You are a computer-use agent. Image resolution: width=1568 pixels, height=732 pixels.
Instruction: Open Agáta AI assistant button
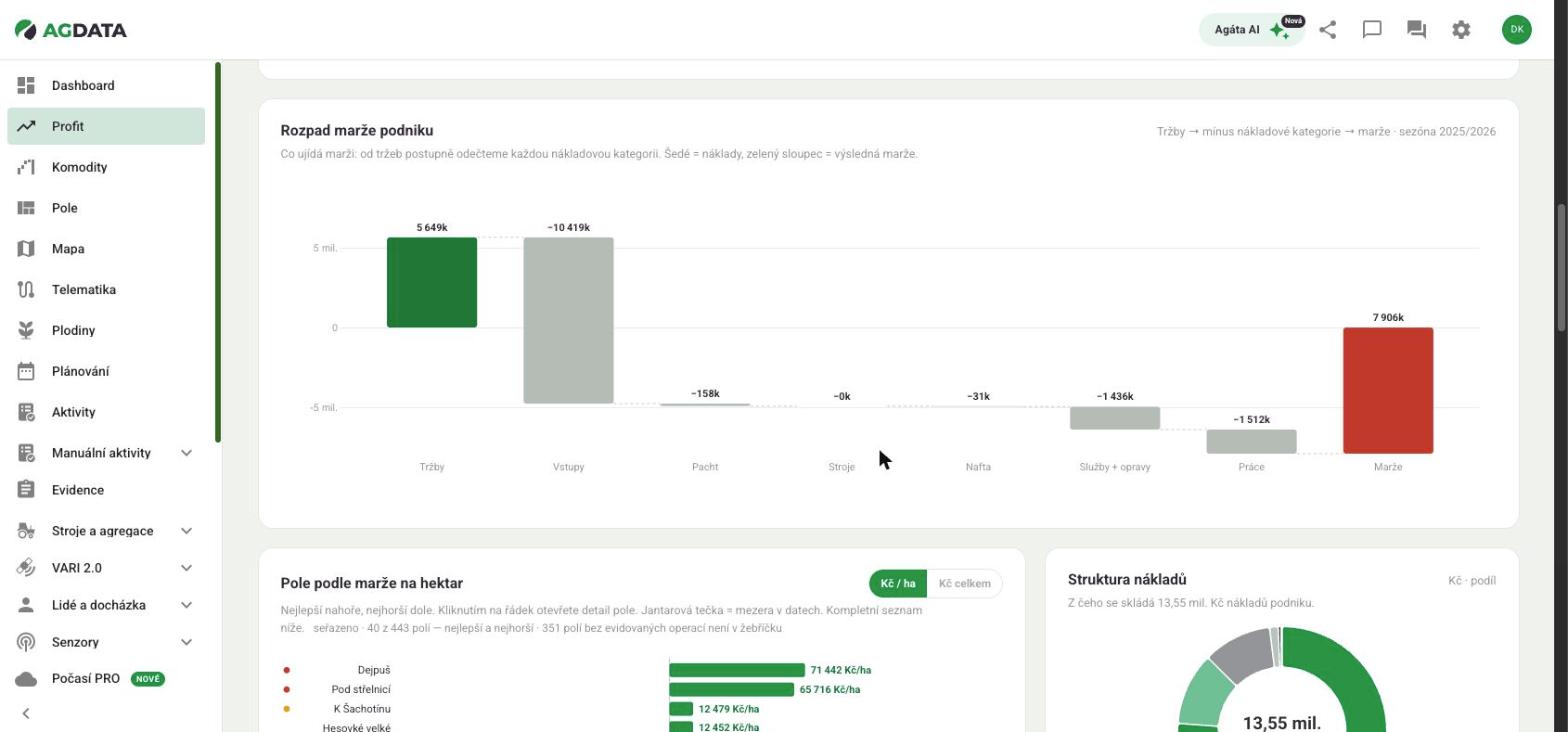[1252, 30]
